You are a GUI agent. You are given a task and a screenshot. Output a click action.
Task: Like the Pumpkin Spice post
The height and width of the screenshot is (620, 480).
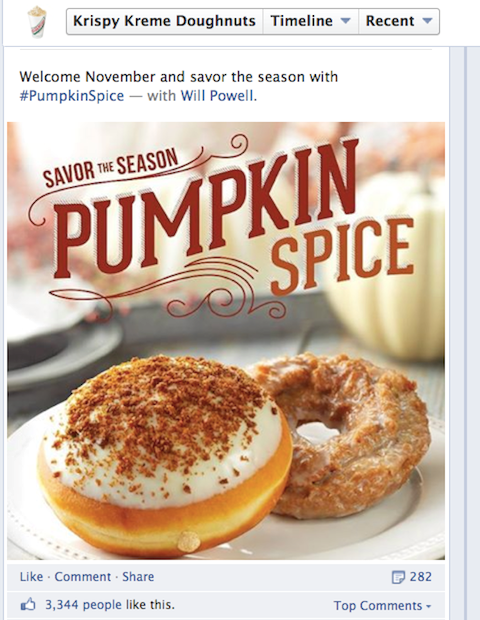[x=31, y=577]
